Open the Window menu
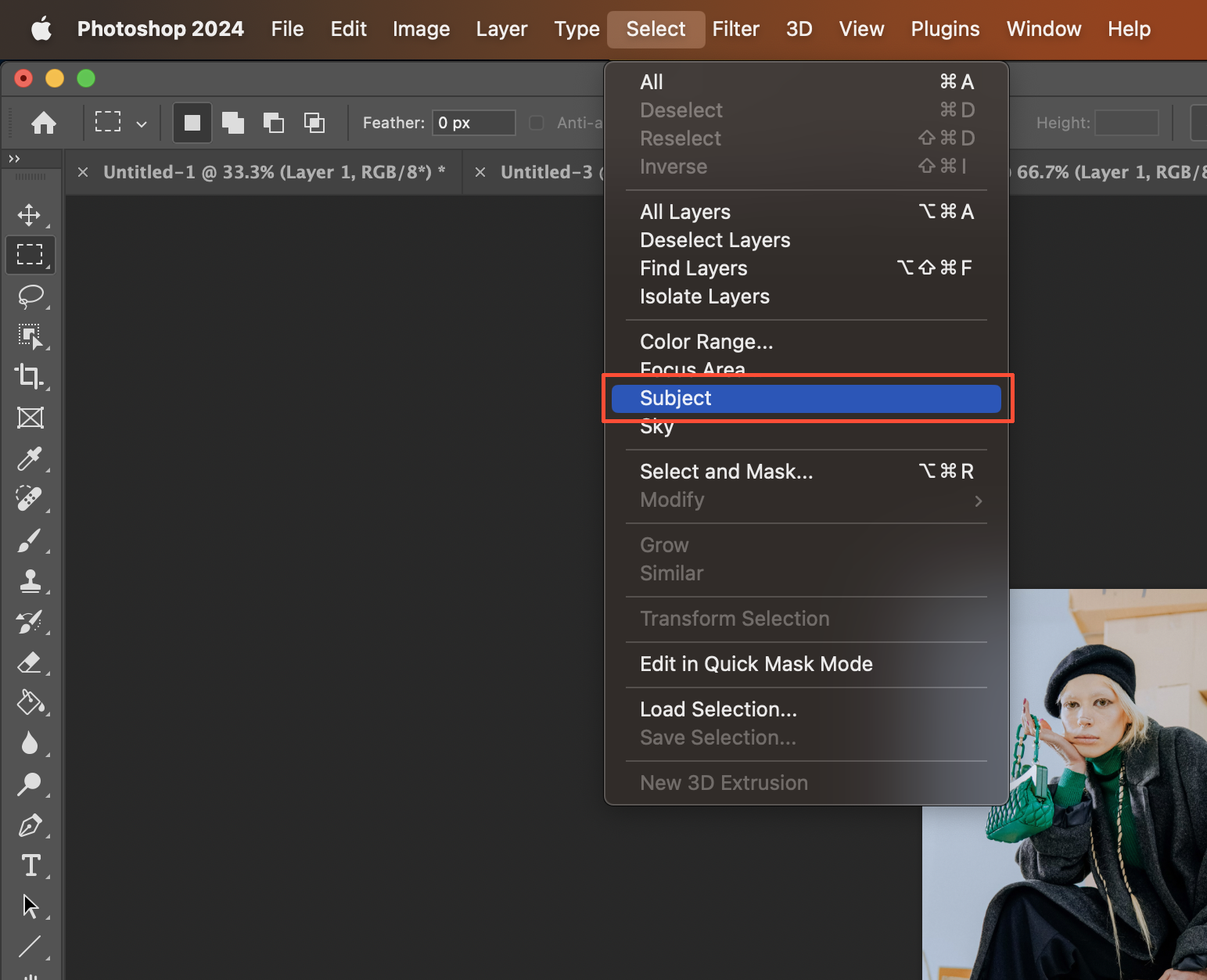This screenshot has width=1207, height=980. pos(1044,29)
